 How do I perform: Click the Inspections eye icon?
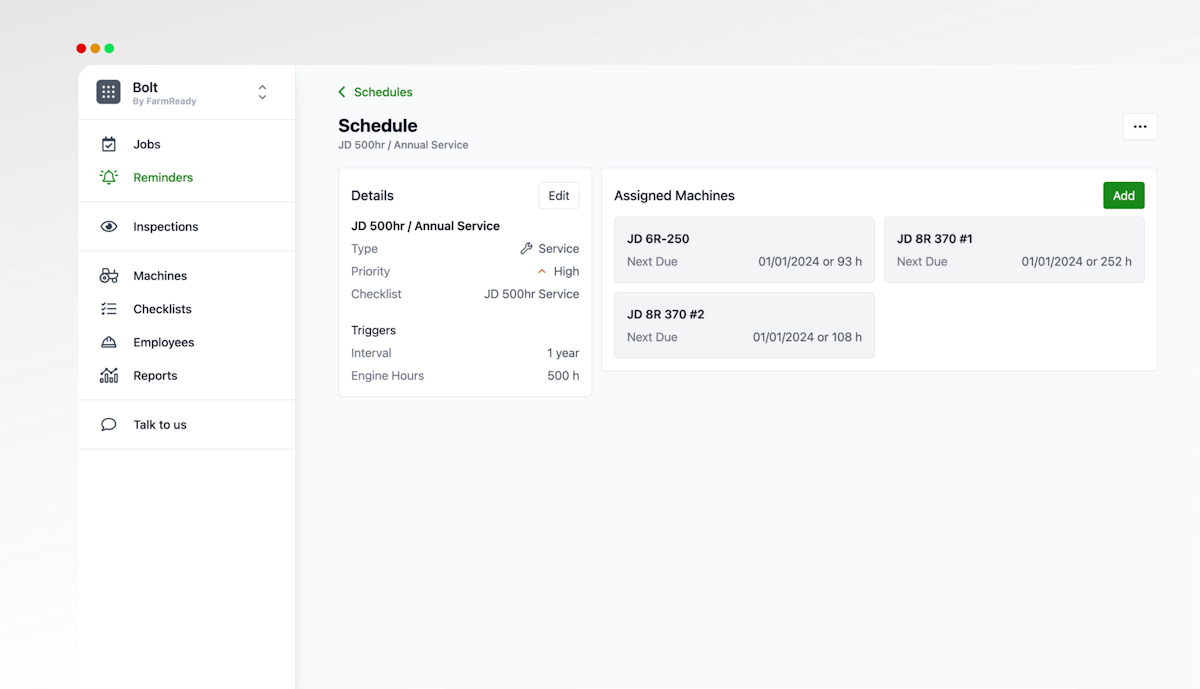click(109, 227)
